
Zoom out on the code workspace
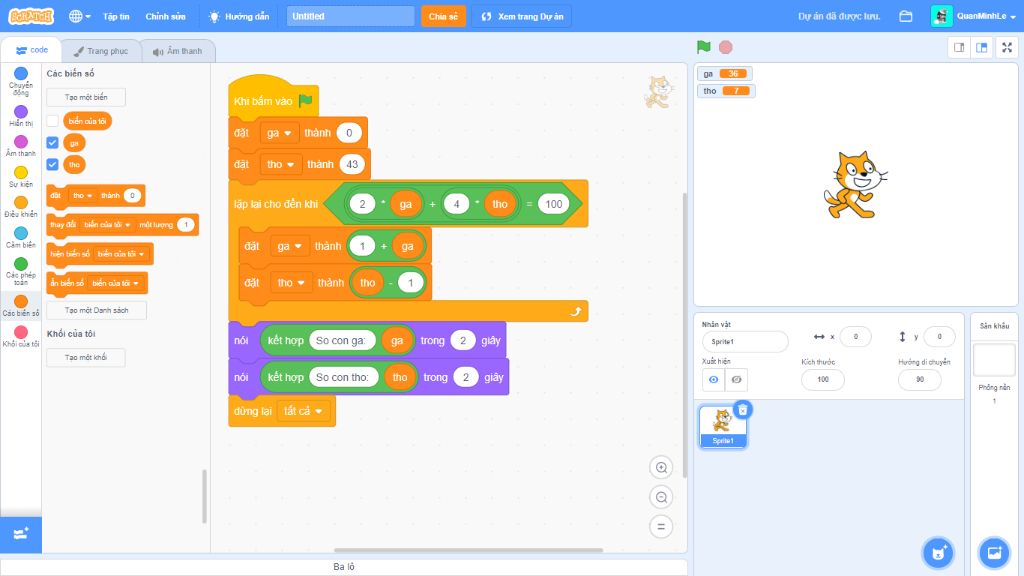tap(661, 497)
